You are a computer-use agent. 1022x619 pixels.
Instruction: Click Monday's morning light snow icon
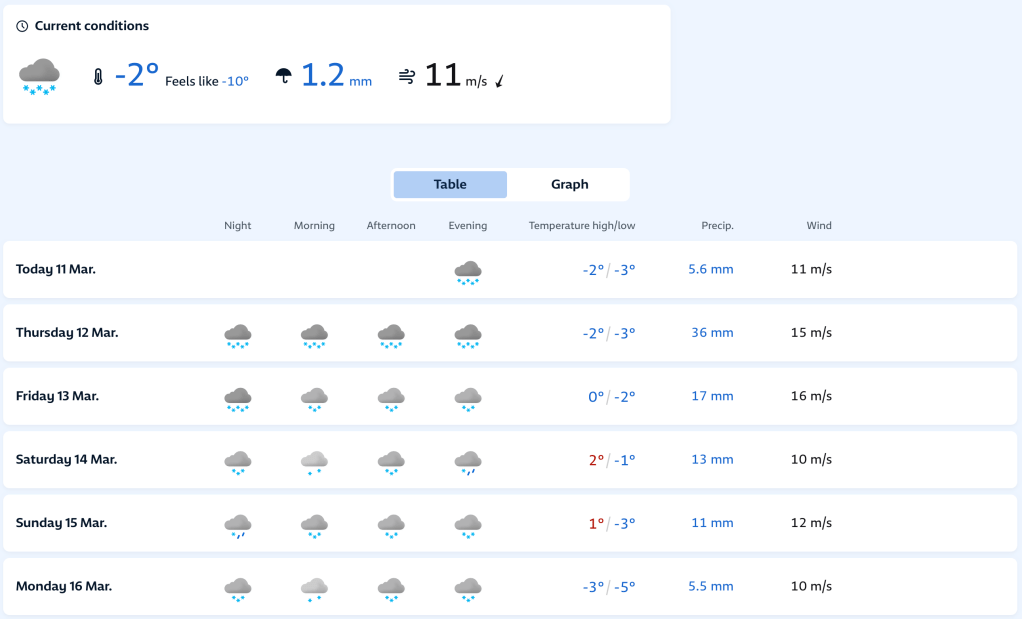tap(314, 589)
